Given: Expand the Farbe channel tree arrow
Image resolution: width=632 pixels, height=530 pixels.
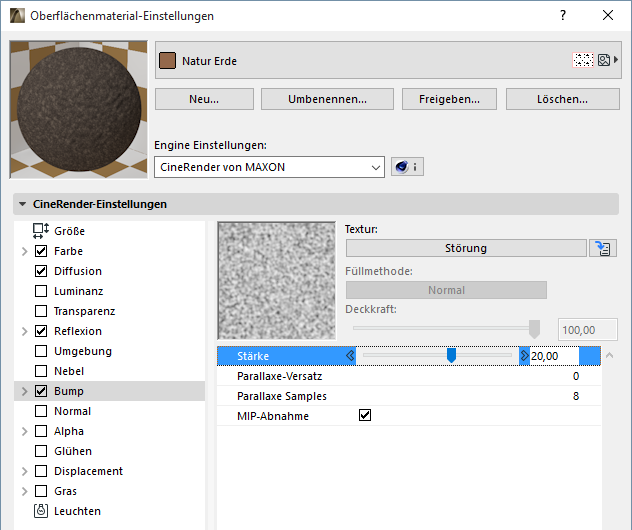Looking at the screenshot, I should tap(24, 251).
